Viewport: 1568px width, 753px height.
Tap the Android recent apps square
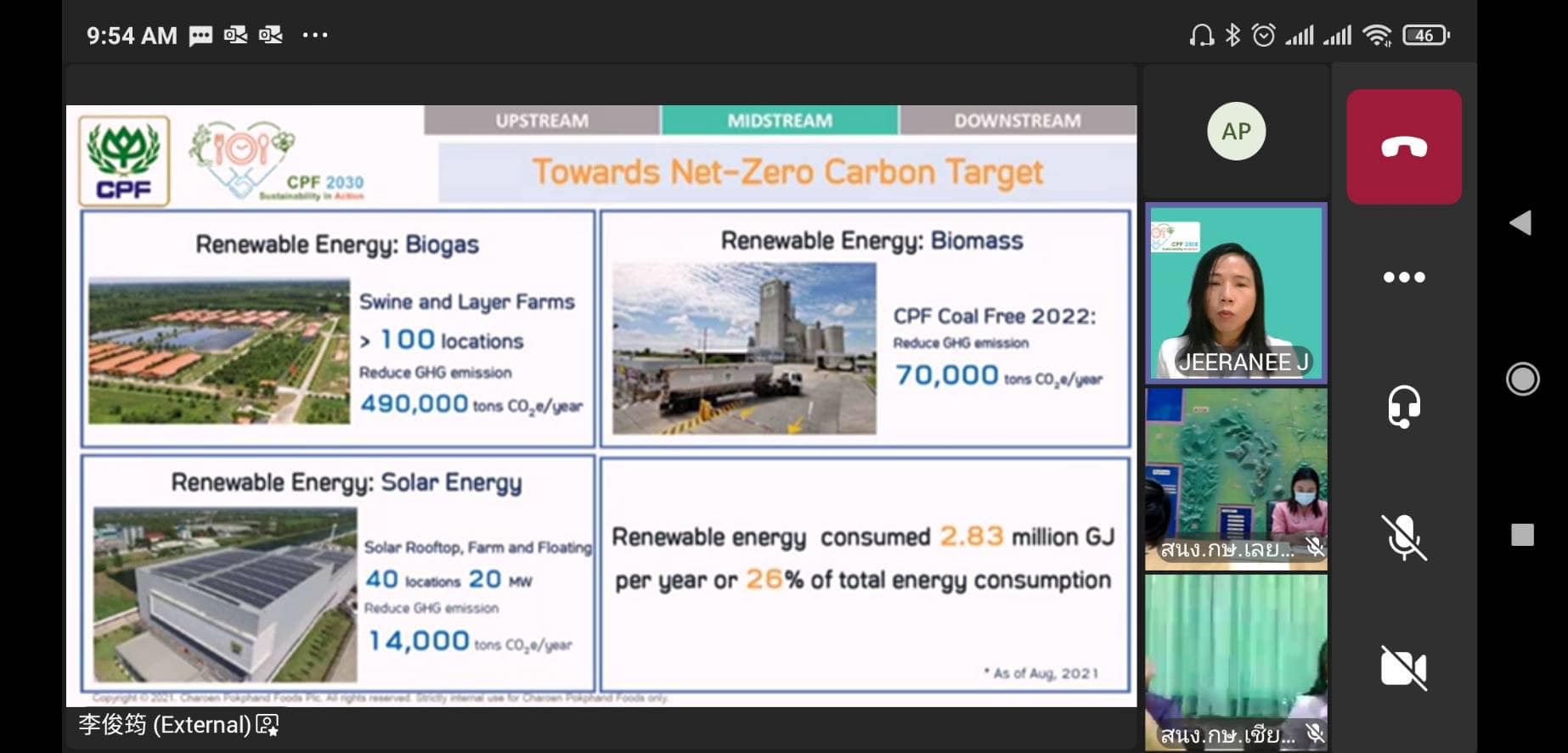[1522, 535]
